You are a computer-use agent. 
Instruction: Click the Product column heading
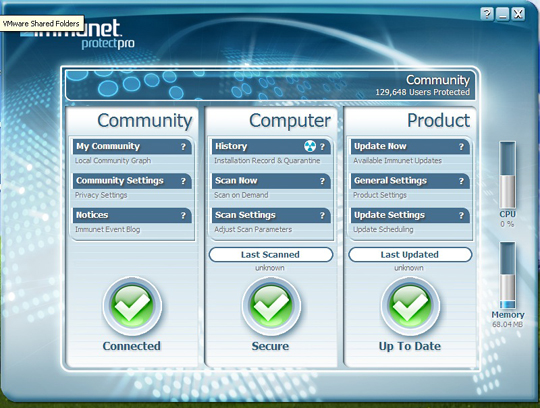pos(438,120)
